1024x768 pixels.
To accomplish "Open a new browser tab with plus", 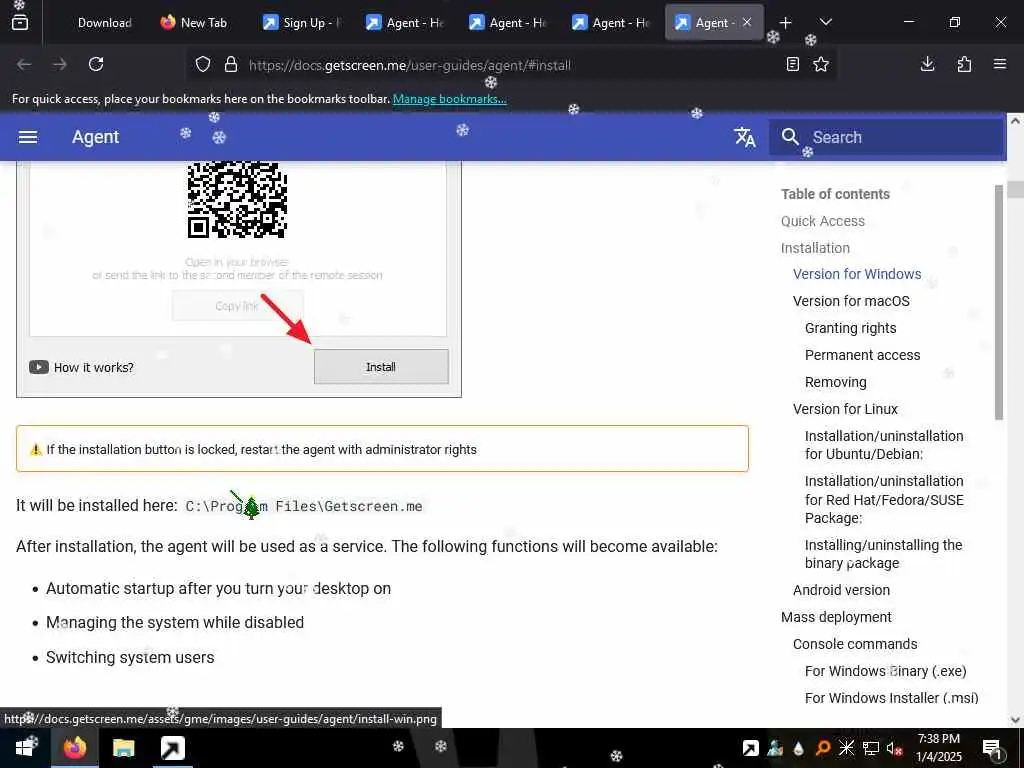I will [x=786, y=23].
